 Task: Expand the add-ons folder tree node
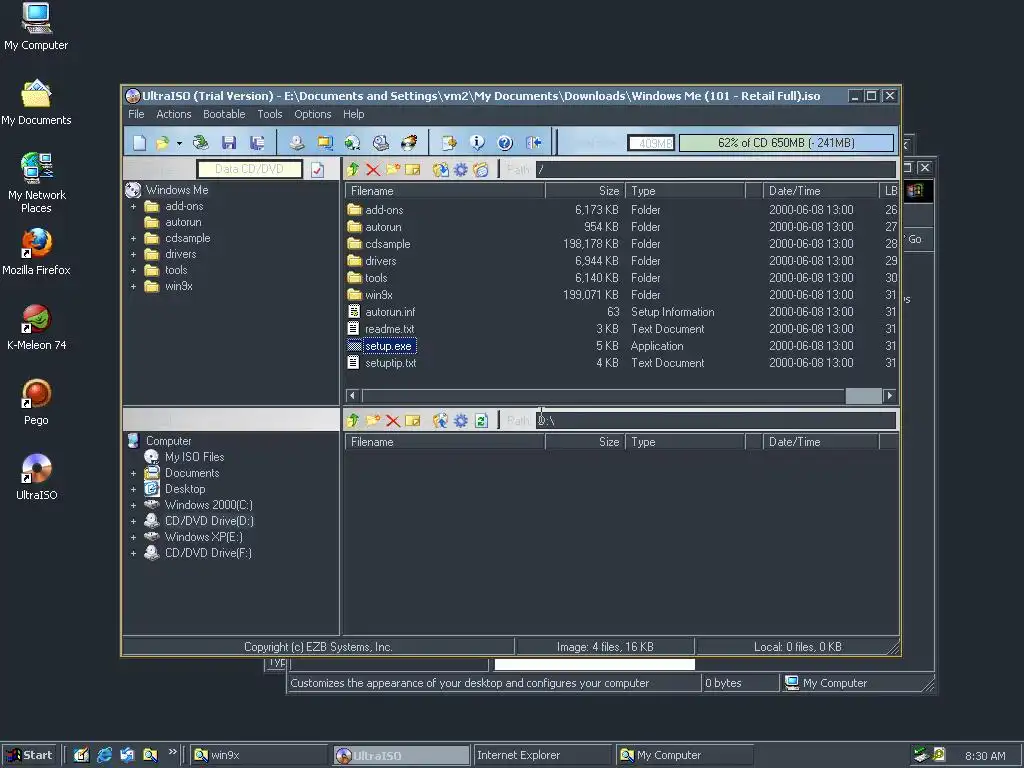(x=133, y=206)
